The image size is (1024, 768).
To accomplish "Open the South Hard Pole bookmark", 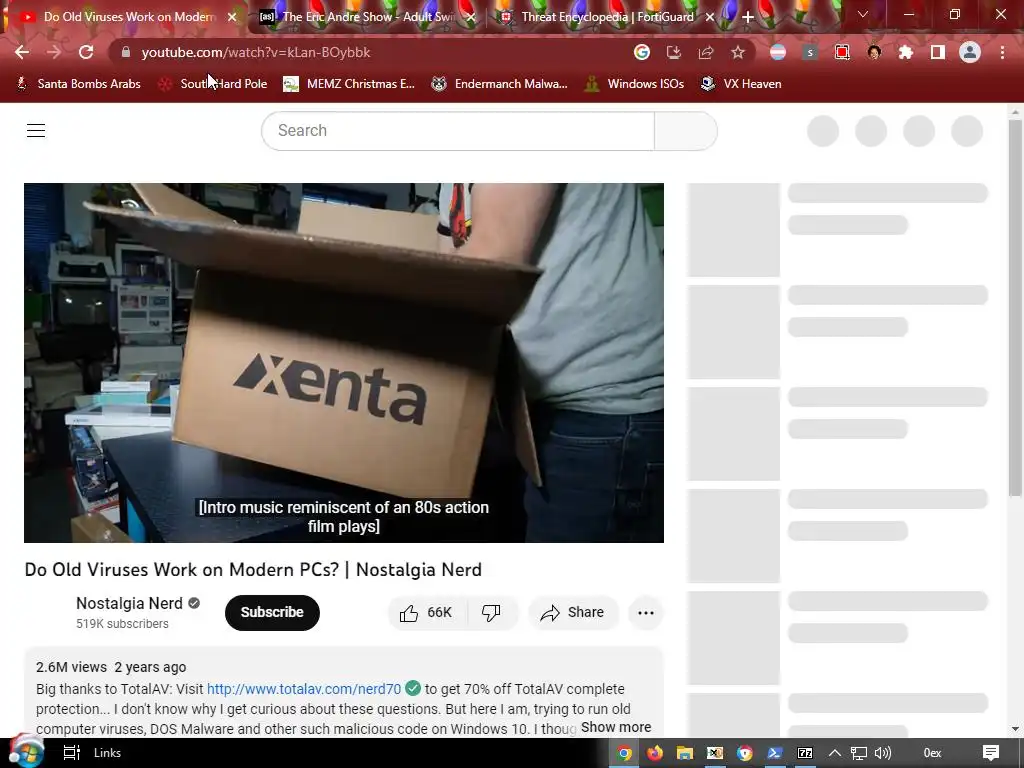I will 213,84.
